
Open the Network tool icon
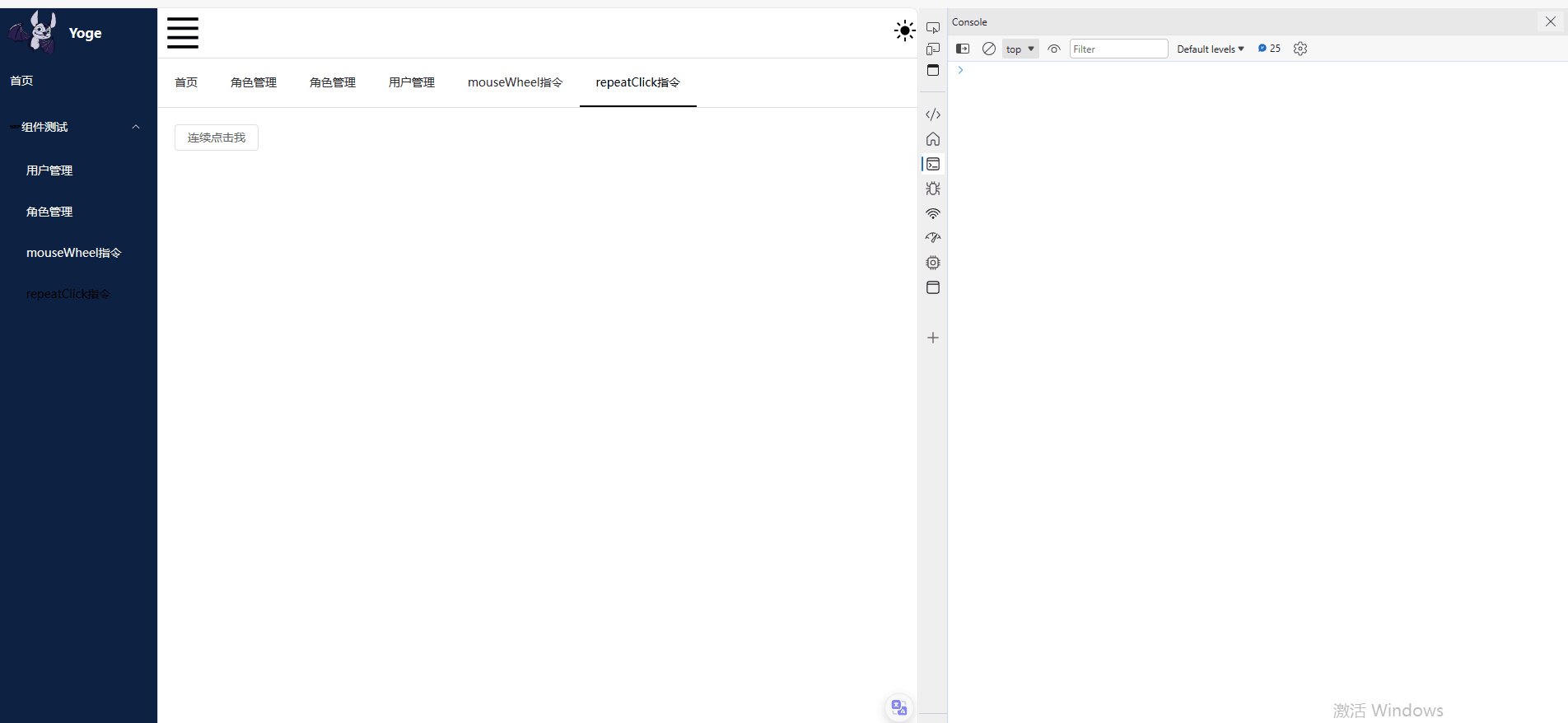click(x=933, y=213)
